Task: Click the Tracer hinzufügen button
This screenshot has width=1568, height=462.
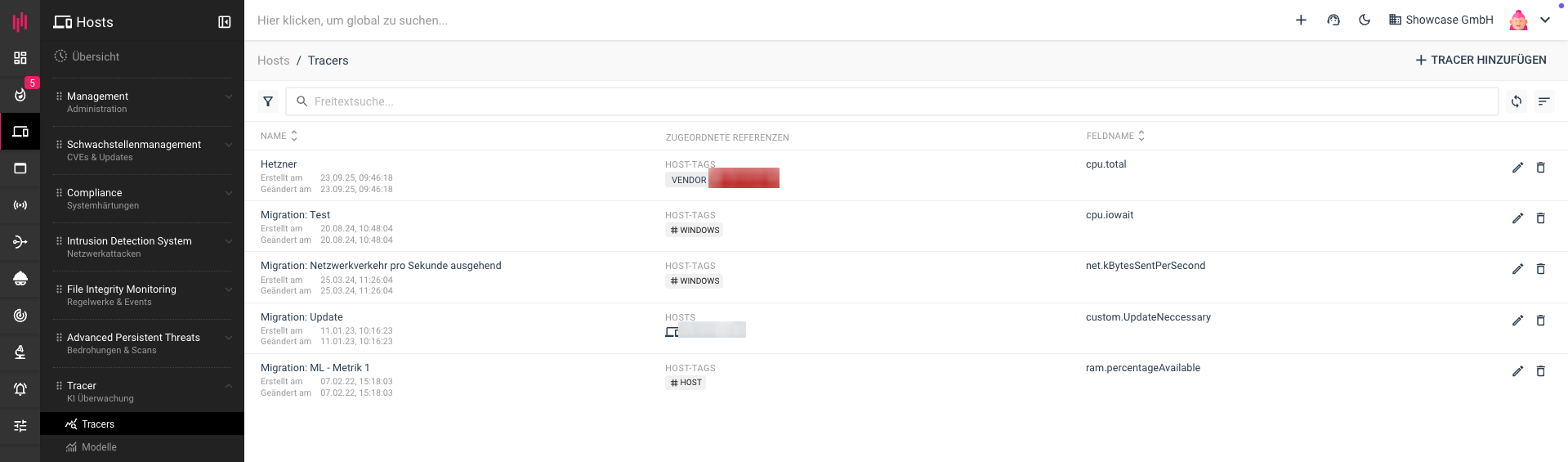Action: (1481, 60)
